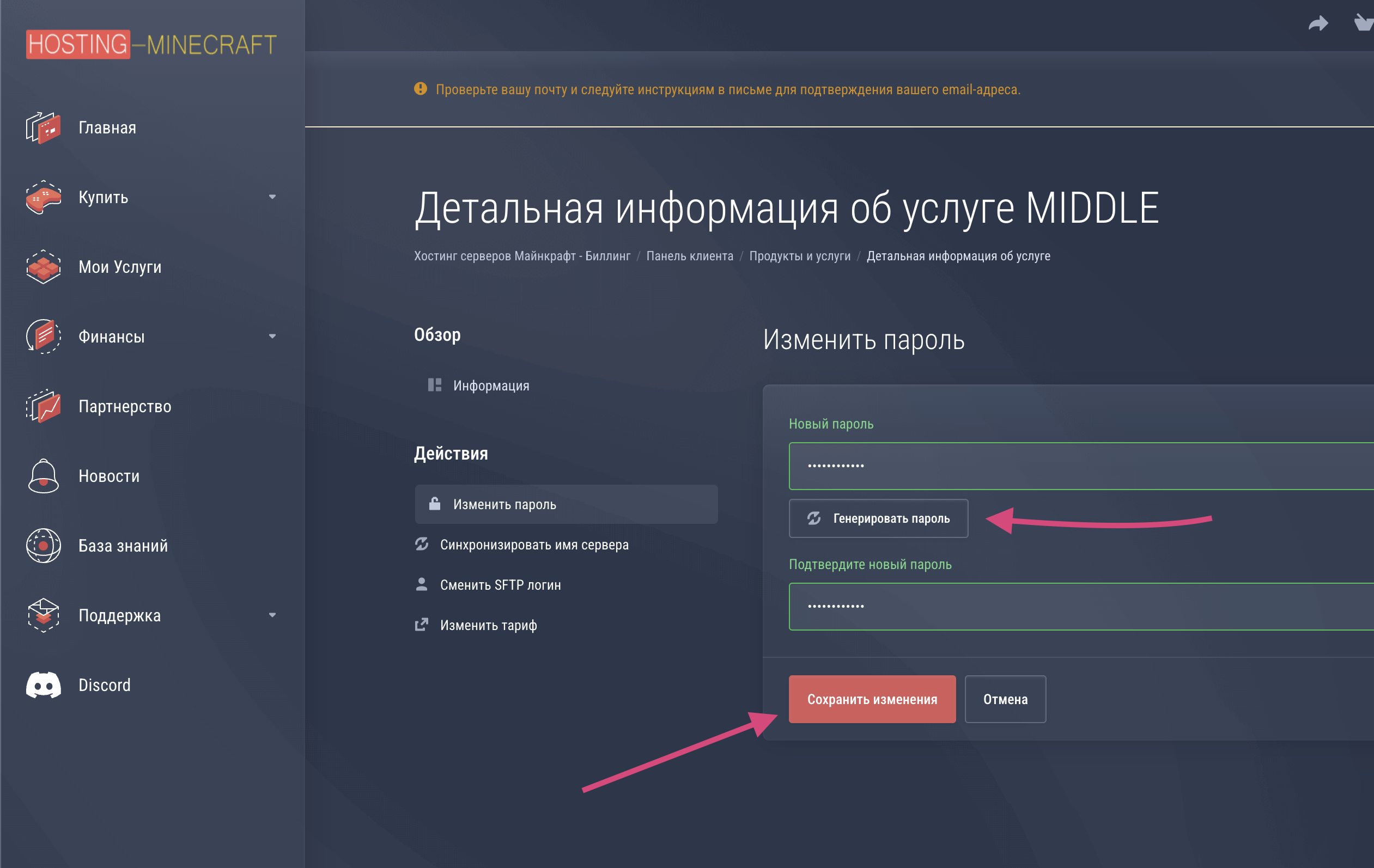Click the Действия section heading
The height and width of the screenshot is (868, 1374).
click(451, 454)
